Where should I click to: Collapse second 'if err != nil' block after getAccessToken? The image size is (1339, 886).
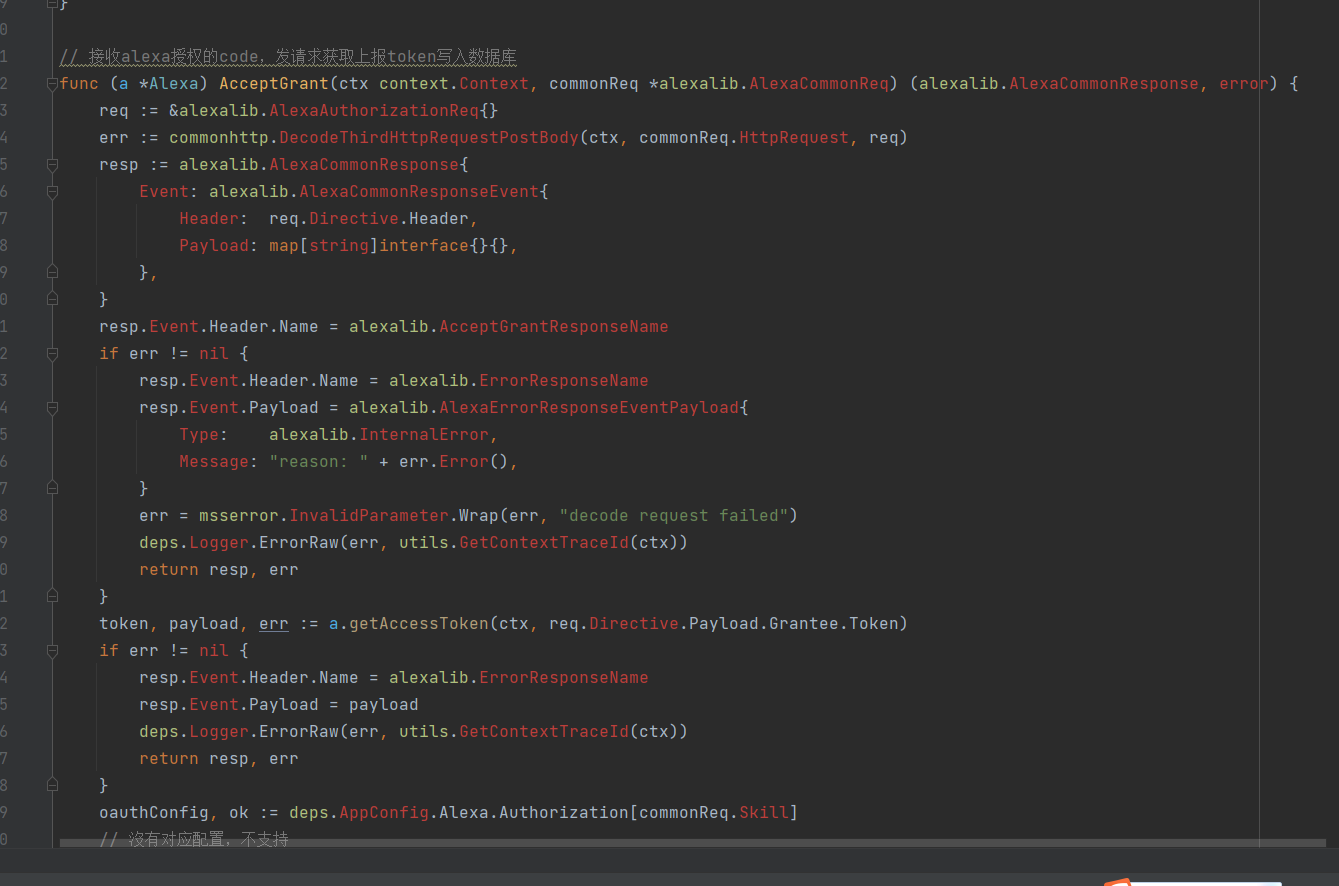coord(52,651)
